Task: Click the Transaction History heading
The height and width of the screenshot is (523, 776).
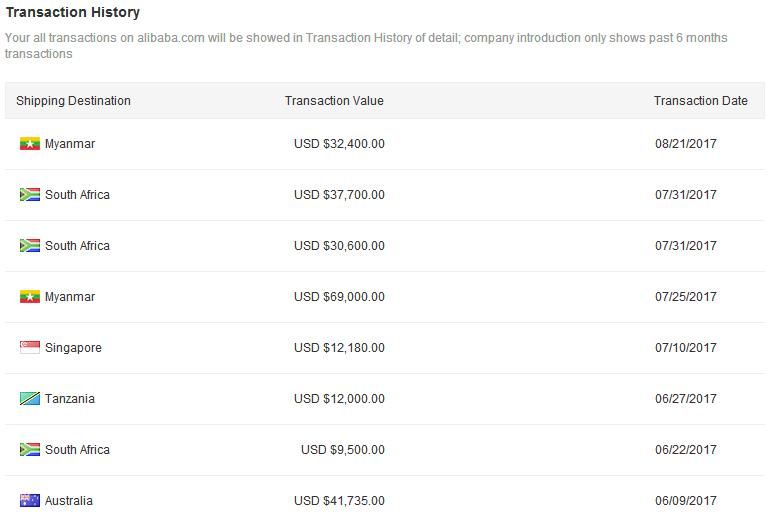Action: point(73,13)
